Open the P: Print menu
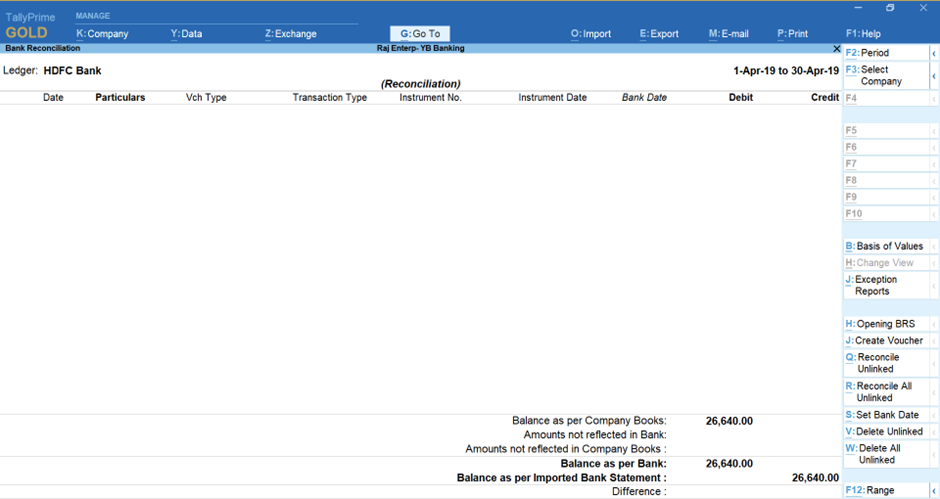The height and width of the screenshot is (499, 940). [x=793, y=34]
